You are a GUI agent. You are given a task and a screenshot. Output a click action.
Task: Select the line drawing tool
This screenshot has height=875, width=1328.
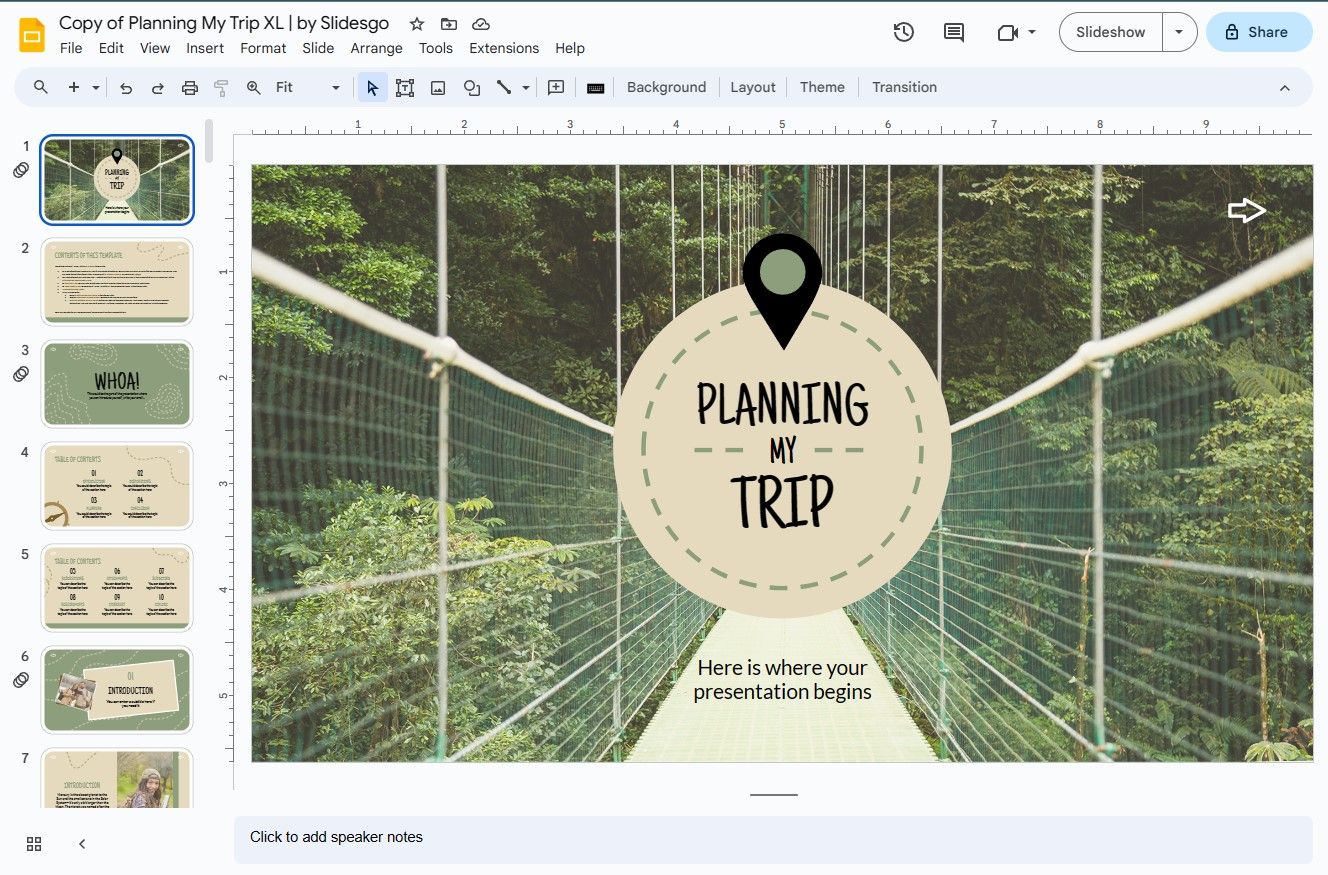[503, 87]
